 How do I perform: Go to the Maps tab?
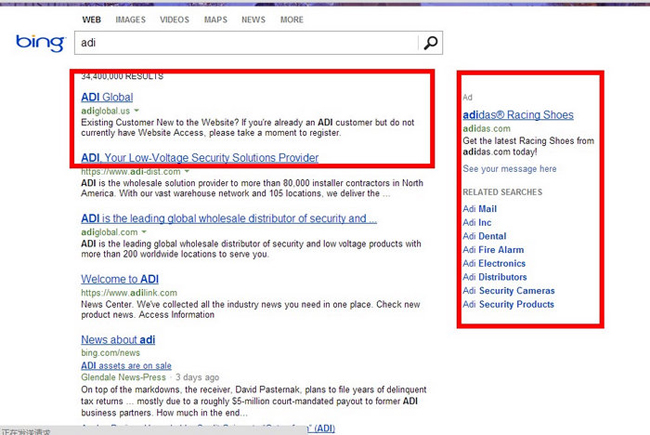tap(215, 19)
